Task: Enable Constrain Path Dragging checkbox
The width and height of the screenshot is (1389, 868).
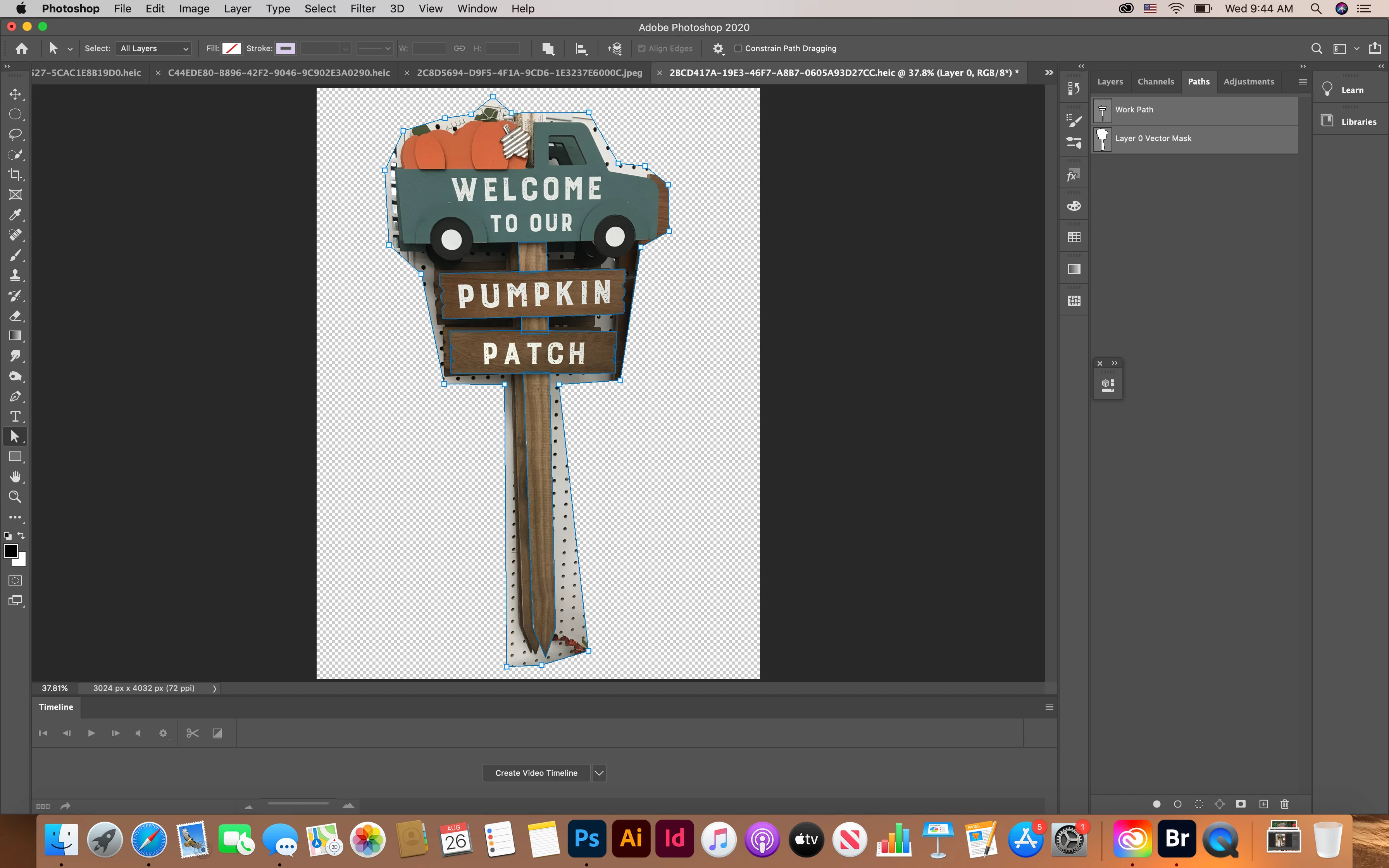Action: [738, 49]
